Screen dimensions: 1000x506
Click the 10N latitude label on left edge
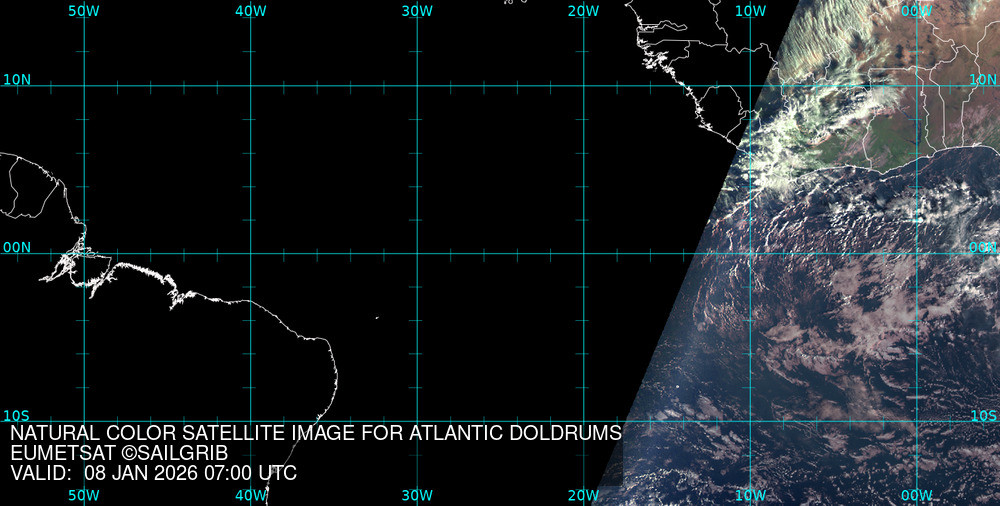click(17, 79)
